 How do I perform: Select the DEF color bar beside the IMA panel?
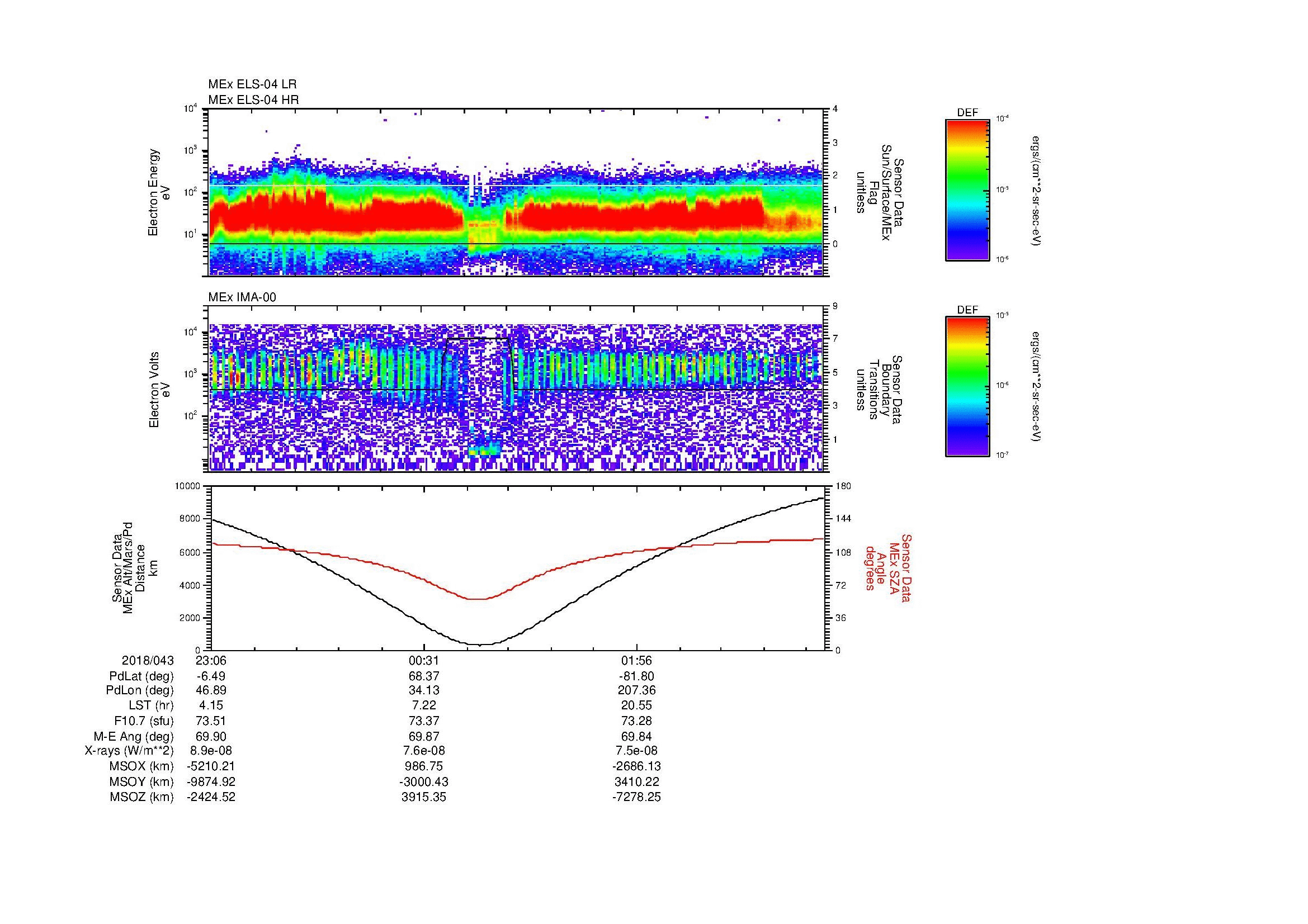coord(967,387)
